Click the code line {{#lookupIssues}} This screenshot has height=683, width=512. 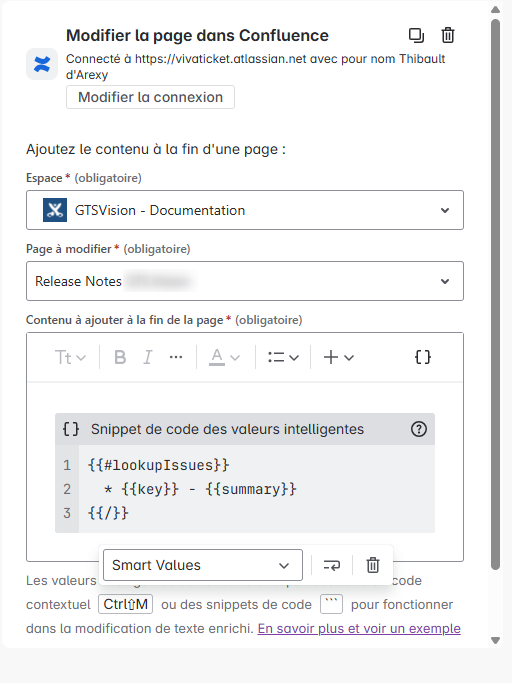point(159,465)
